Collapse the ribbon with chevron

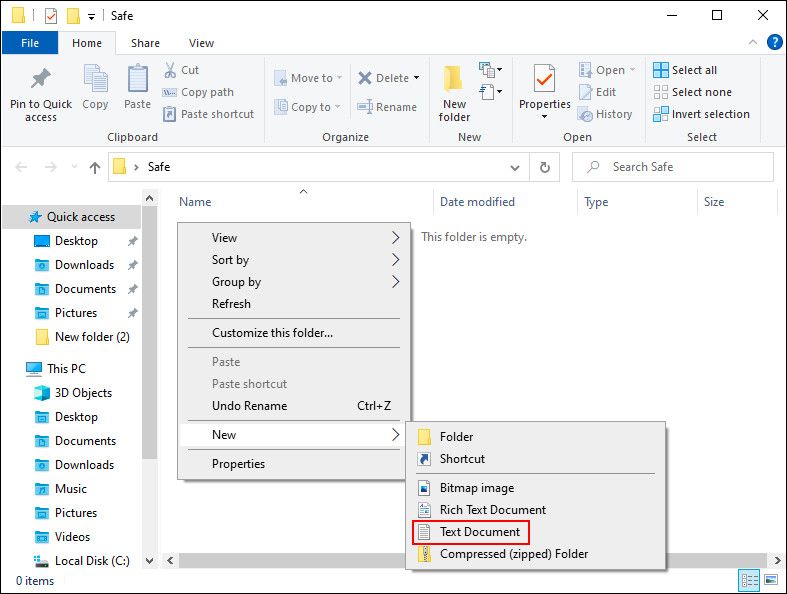[x=752, y=43]
